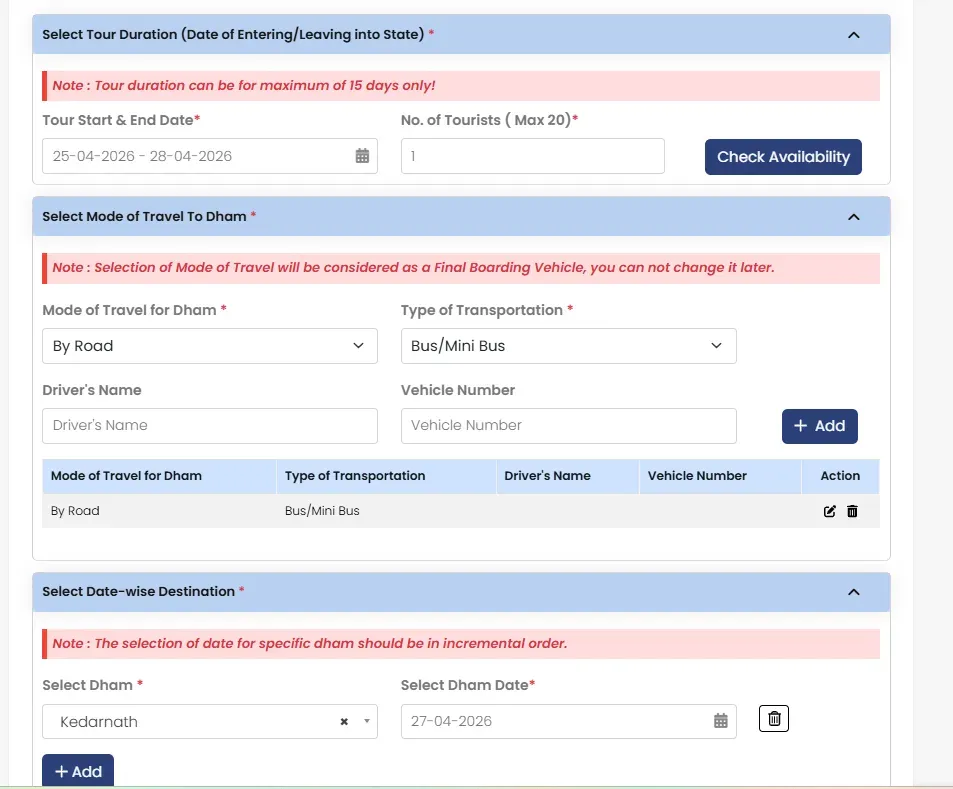Screen dimensions: 953x789
Task: Collapse the Select Date-wise Destination section
Action: click(x=853, y=592)
